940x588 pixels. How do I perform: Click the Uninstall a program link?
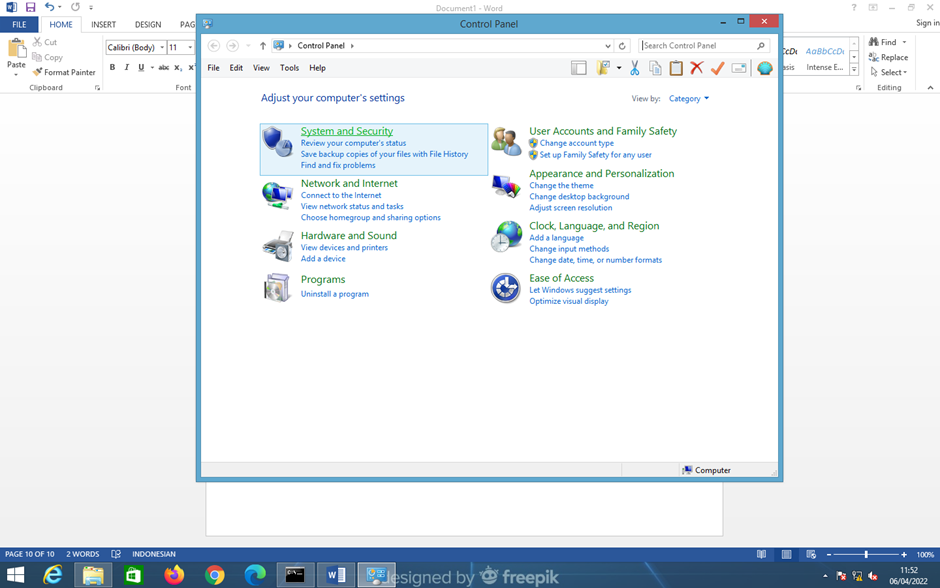point(335,294)
